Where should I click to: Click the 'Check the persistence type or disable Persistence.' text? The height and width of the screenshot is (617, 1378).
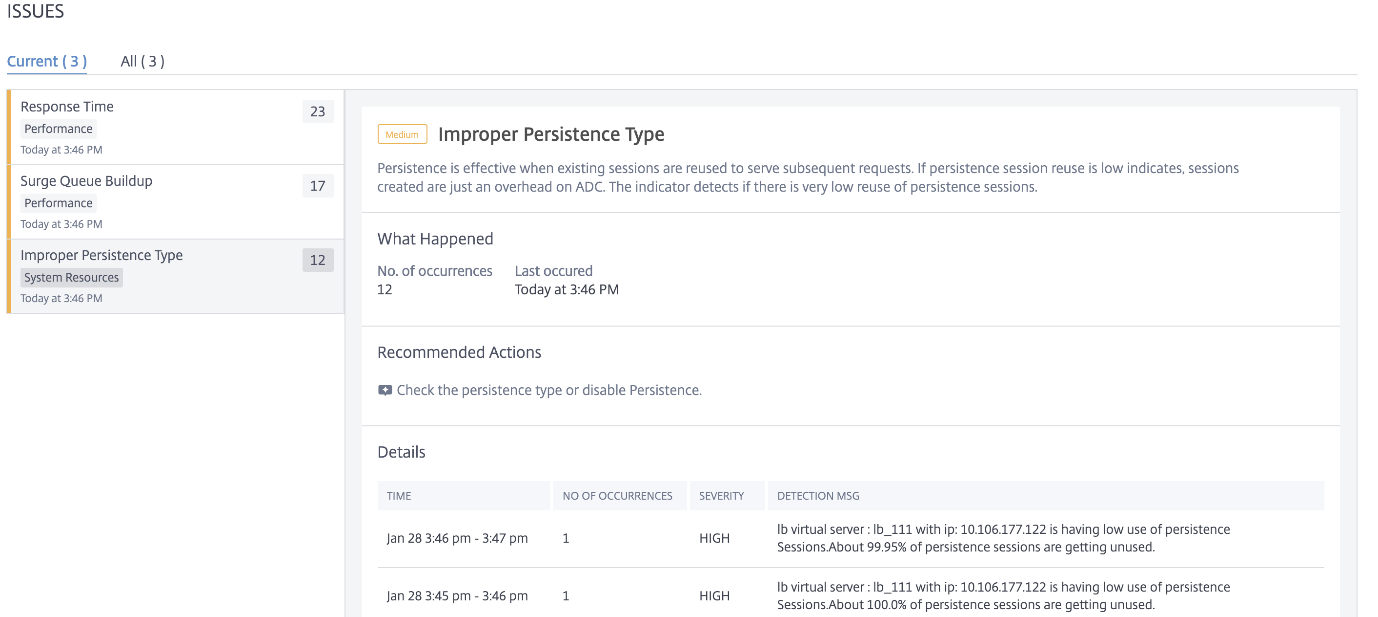(x=549, y=390)
